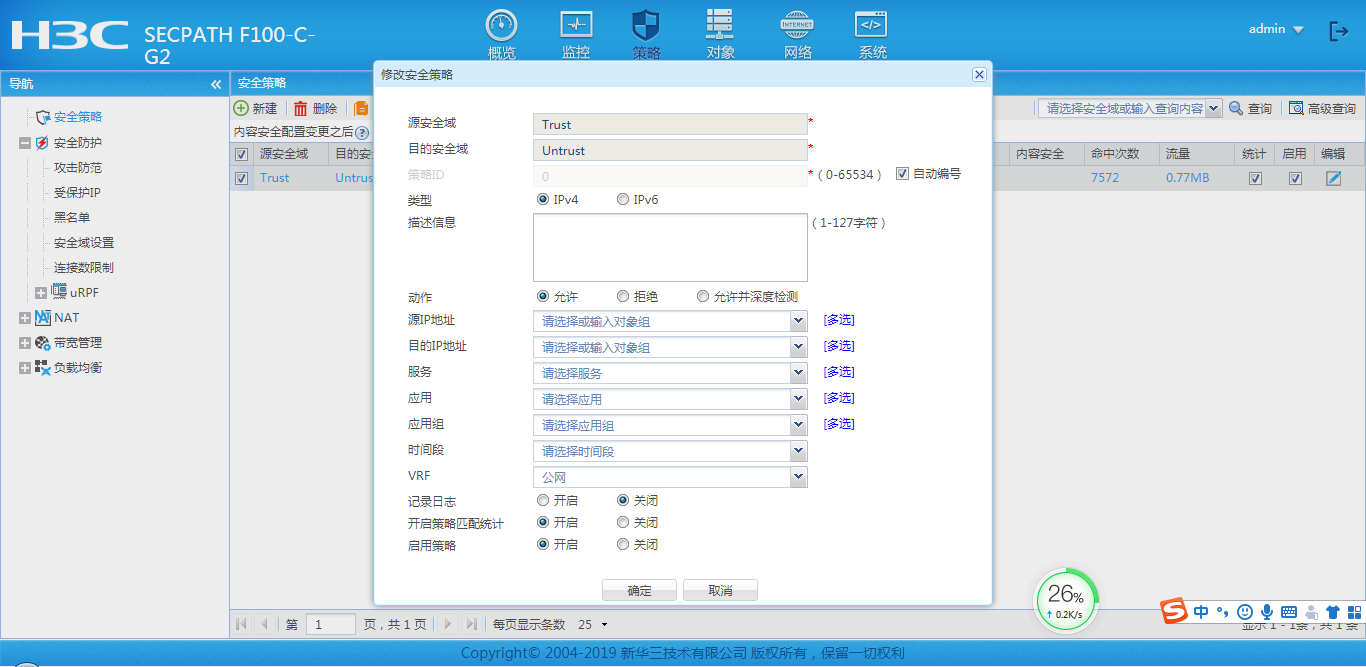Click 多选 link for 源IP地址
Image resolution: width=1366 pixels, height=667 pixels.
(x=839, y=320)
